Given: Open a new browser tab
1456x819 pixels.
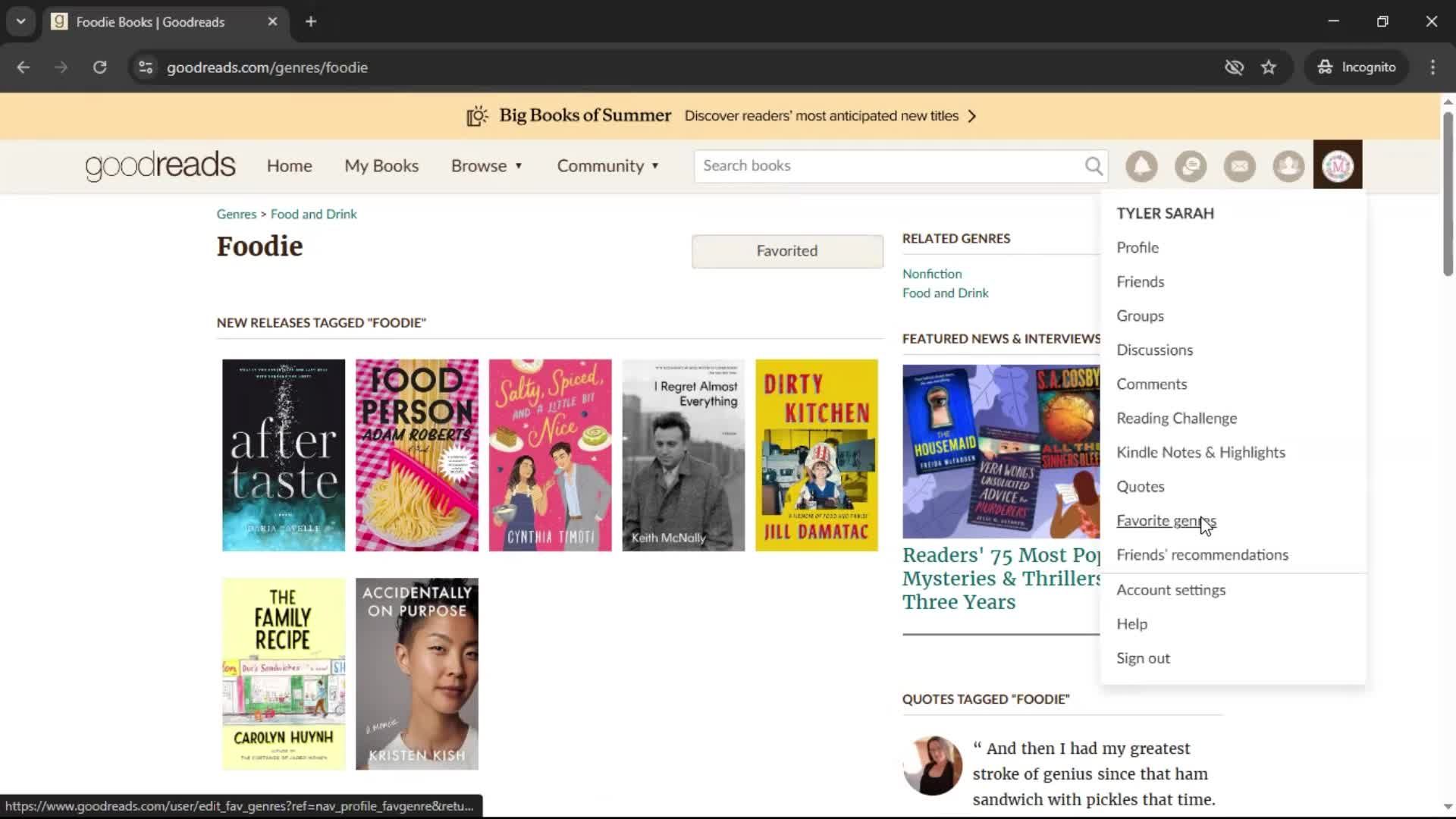Looking at the screenshot, I should [x=311, y=22].
